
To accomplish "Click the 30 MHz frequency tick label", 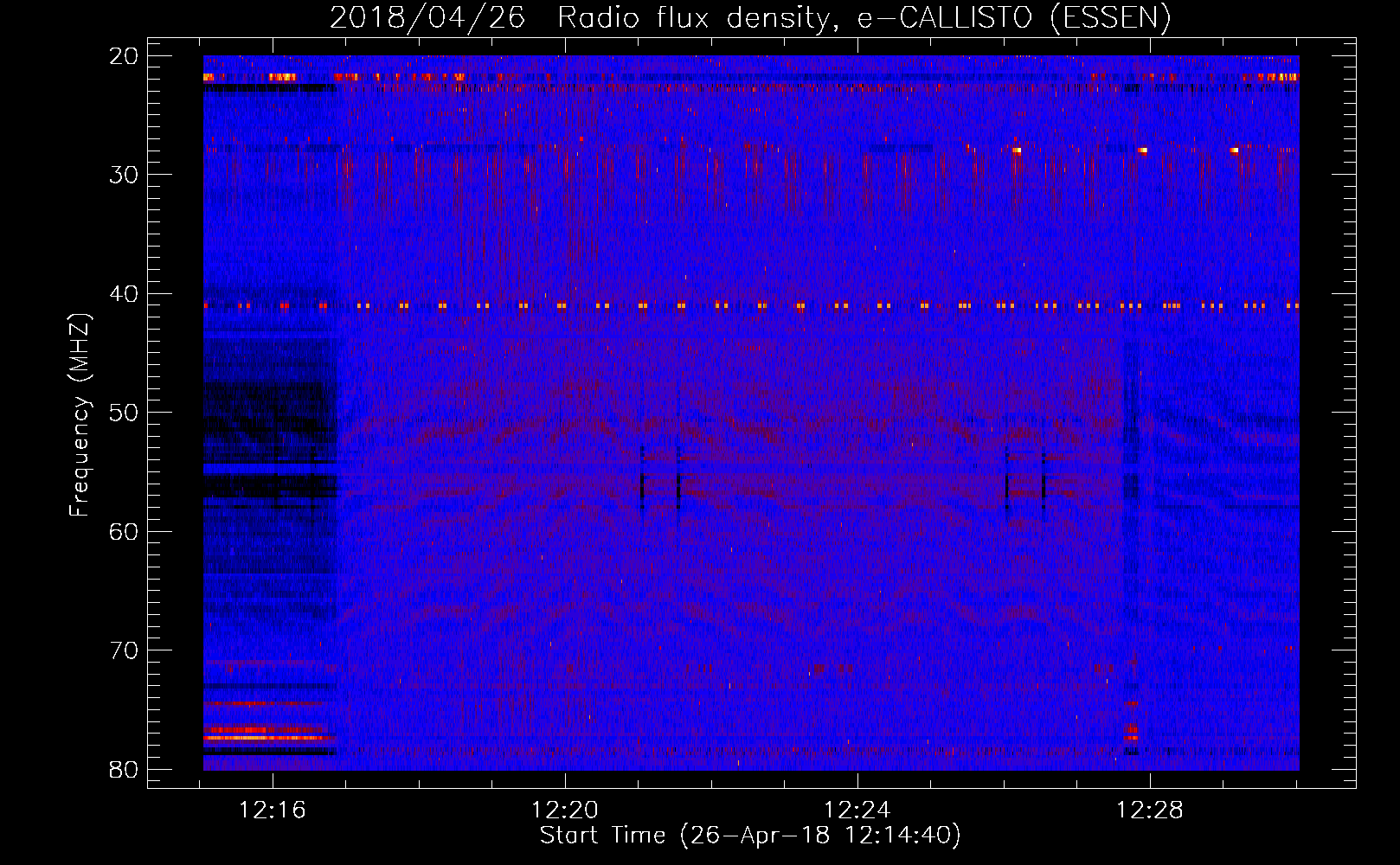I will [x=124, y=175].
